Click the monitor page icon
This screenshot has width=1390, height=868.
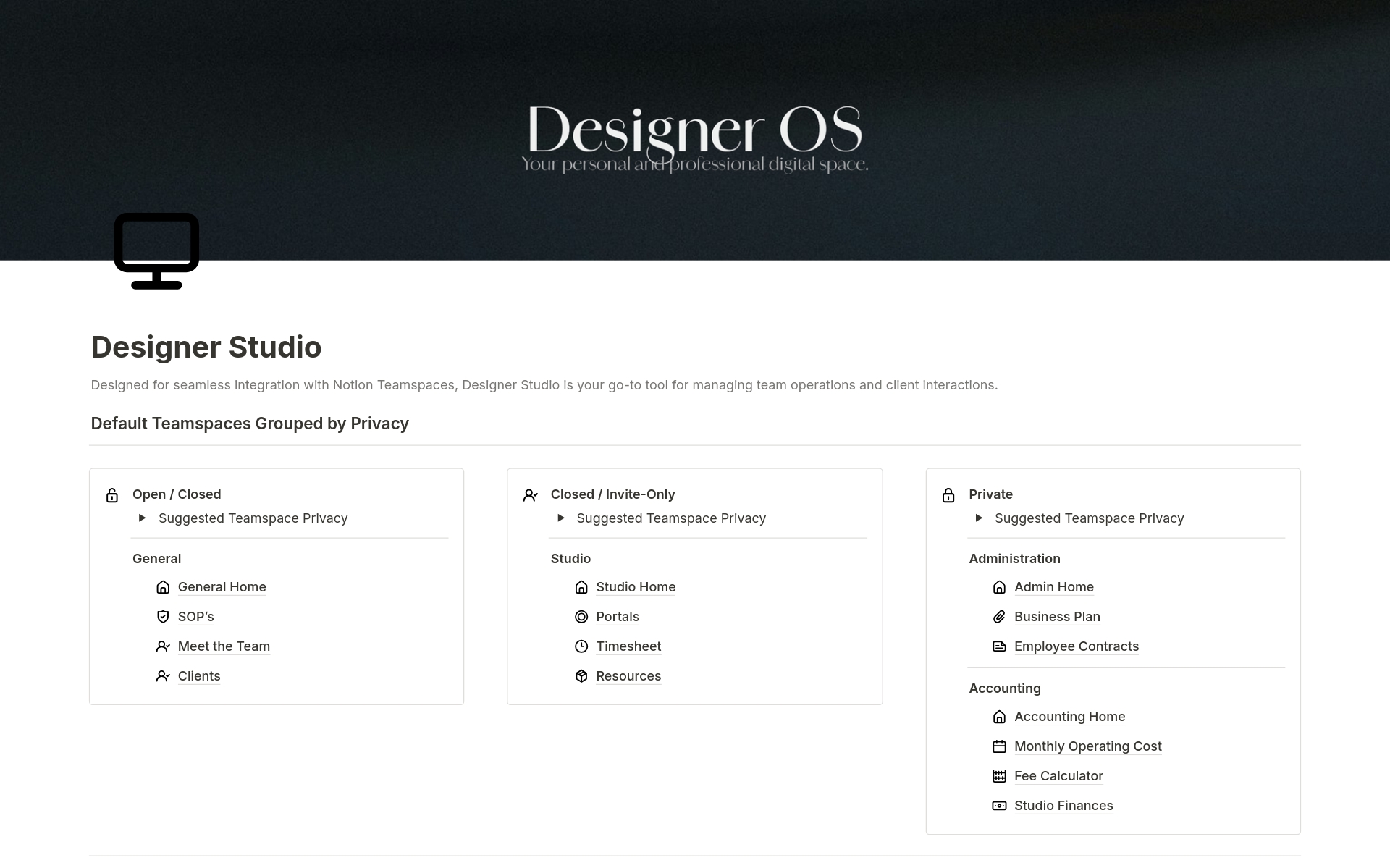(x=156, y=250)
